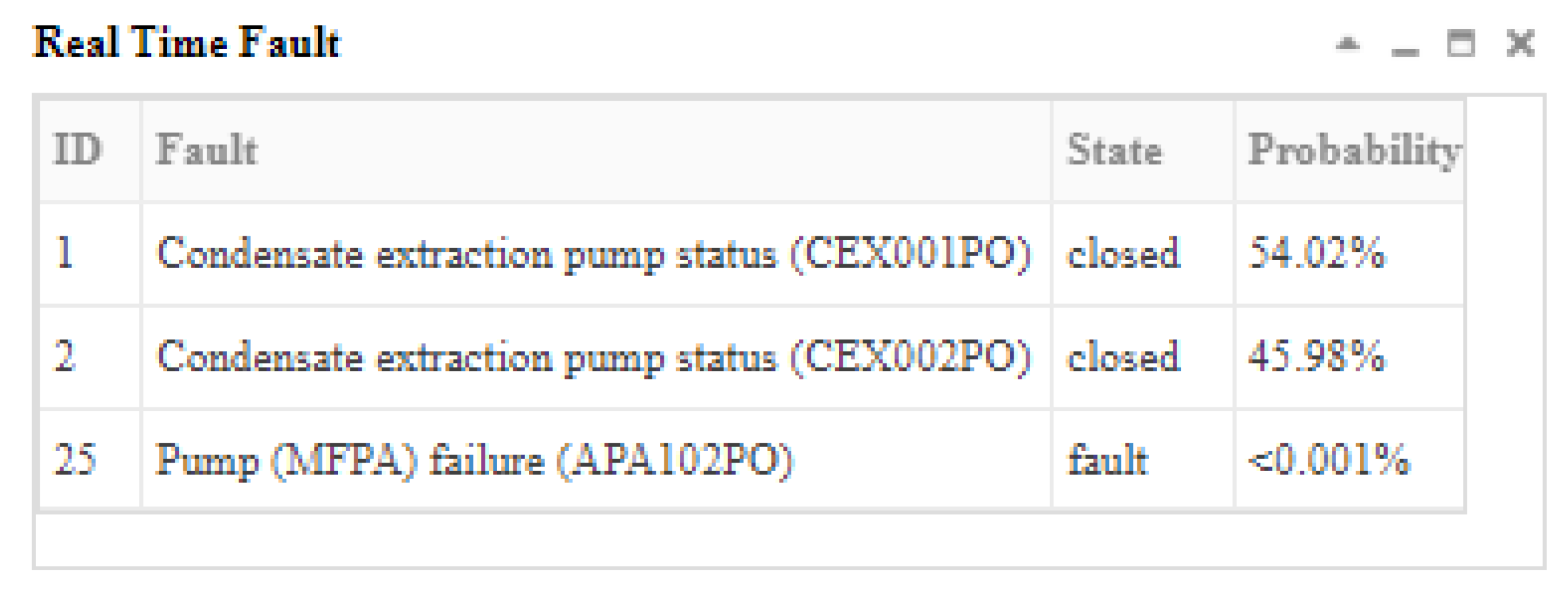The image size is (1568, 592).
Task: Minimize the Real Time Fault panel
Action: click(1405, 46)
